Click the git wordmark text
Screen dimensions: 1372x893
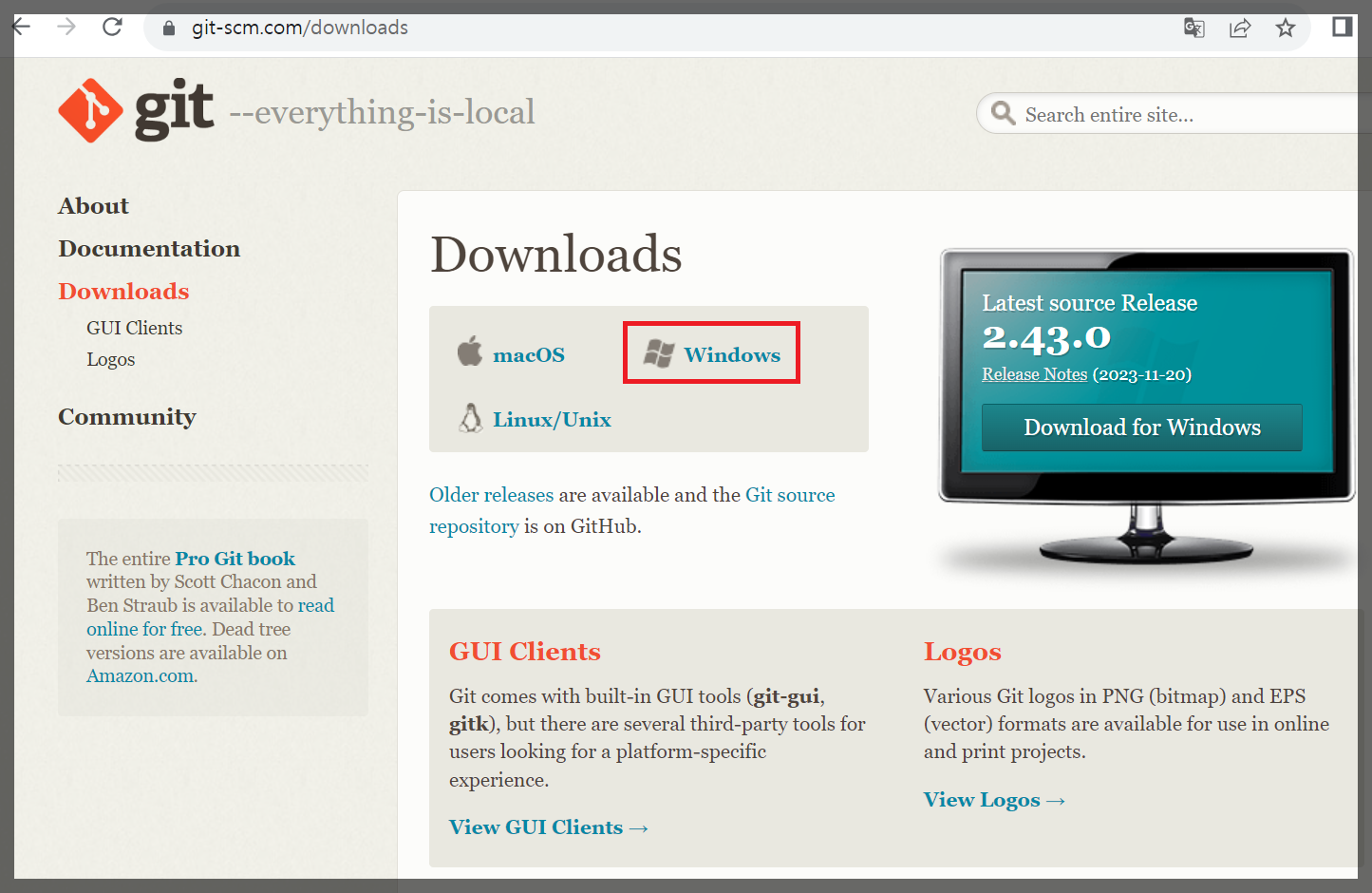(174, 110)
